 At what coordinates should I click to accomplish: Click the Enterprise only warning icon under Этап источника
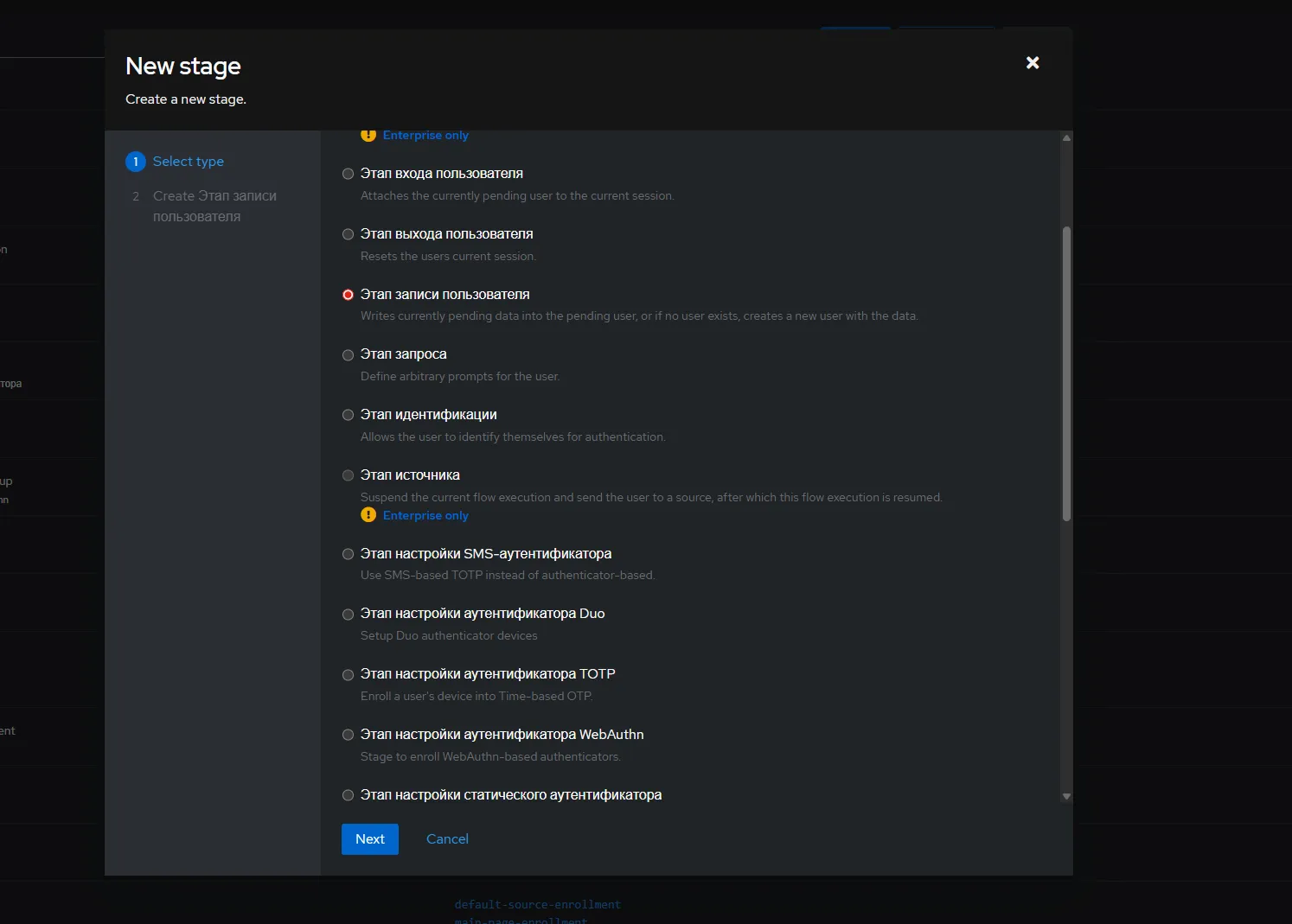[368, 515]
